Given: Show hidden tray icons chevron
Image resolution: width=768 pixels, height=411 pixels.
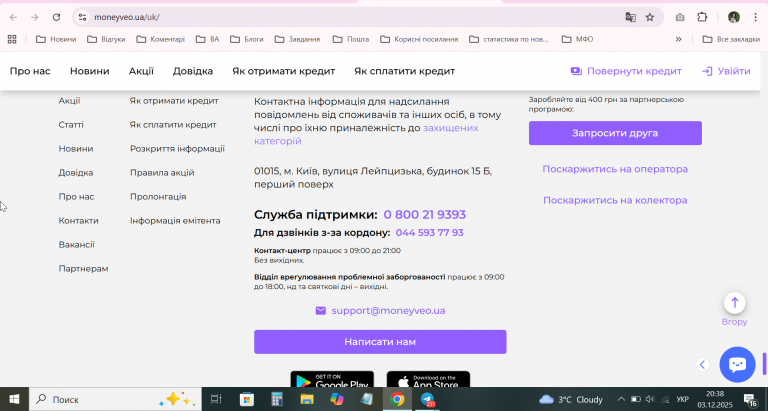Looking at the screenshot, I should tap(621, 399).
